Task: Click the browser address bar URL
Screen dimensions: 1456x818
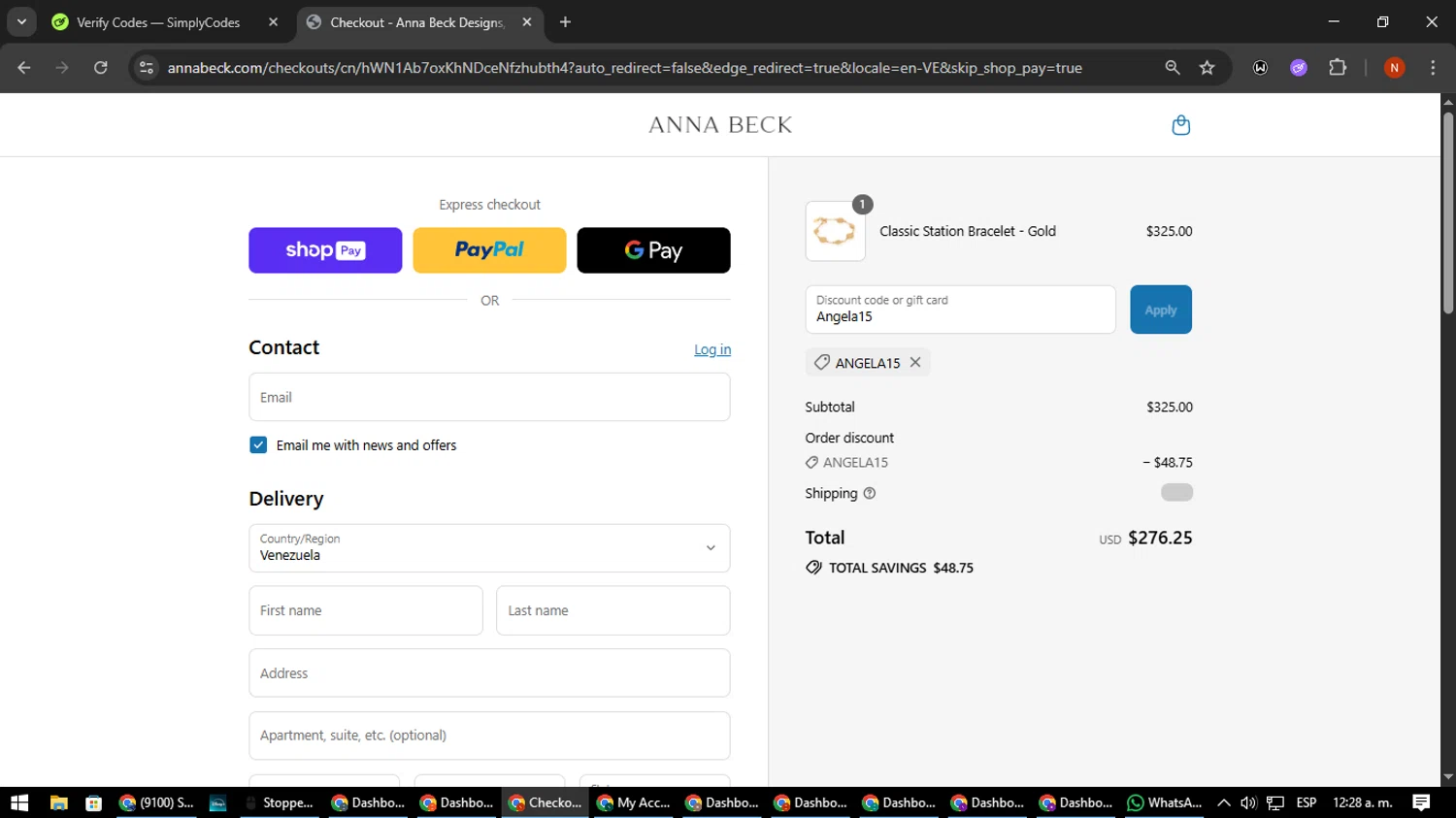Action: coord(624,68)
